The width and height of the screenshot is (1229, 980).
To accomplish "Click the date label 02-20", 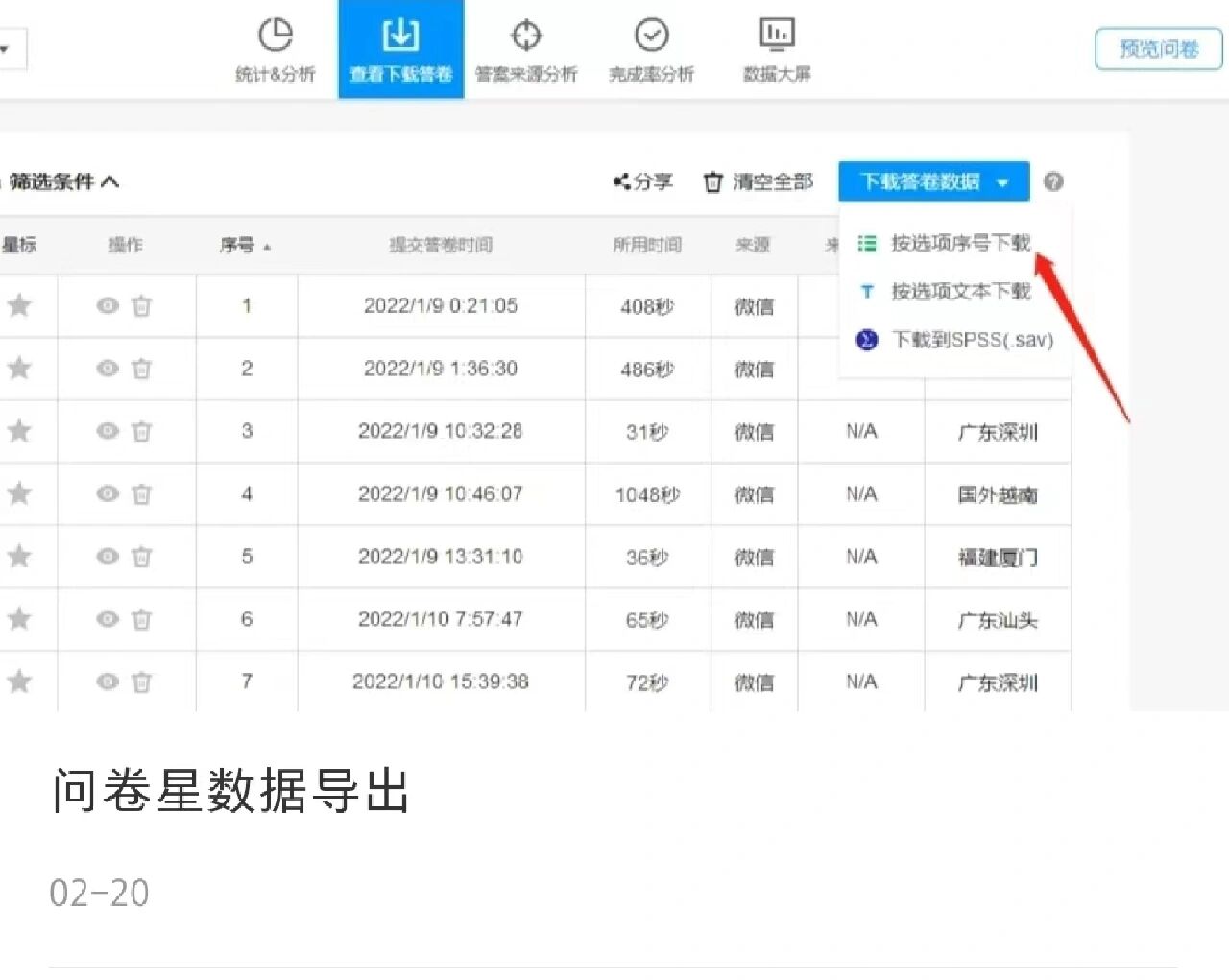I will 99,893.
